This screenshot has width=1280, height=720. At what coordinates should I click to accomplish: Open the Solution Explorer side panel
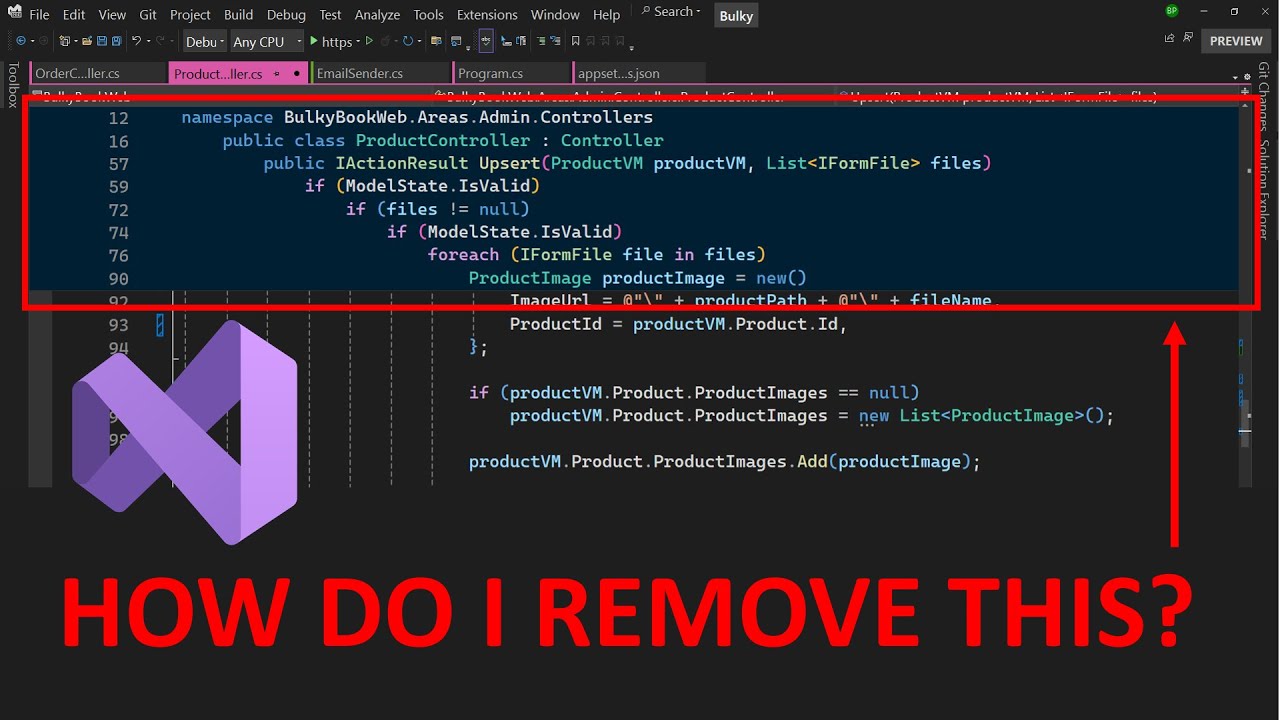click(1264, 190)
